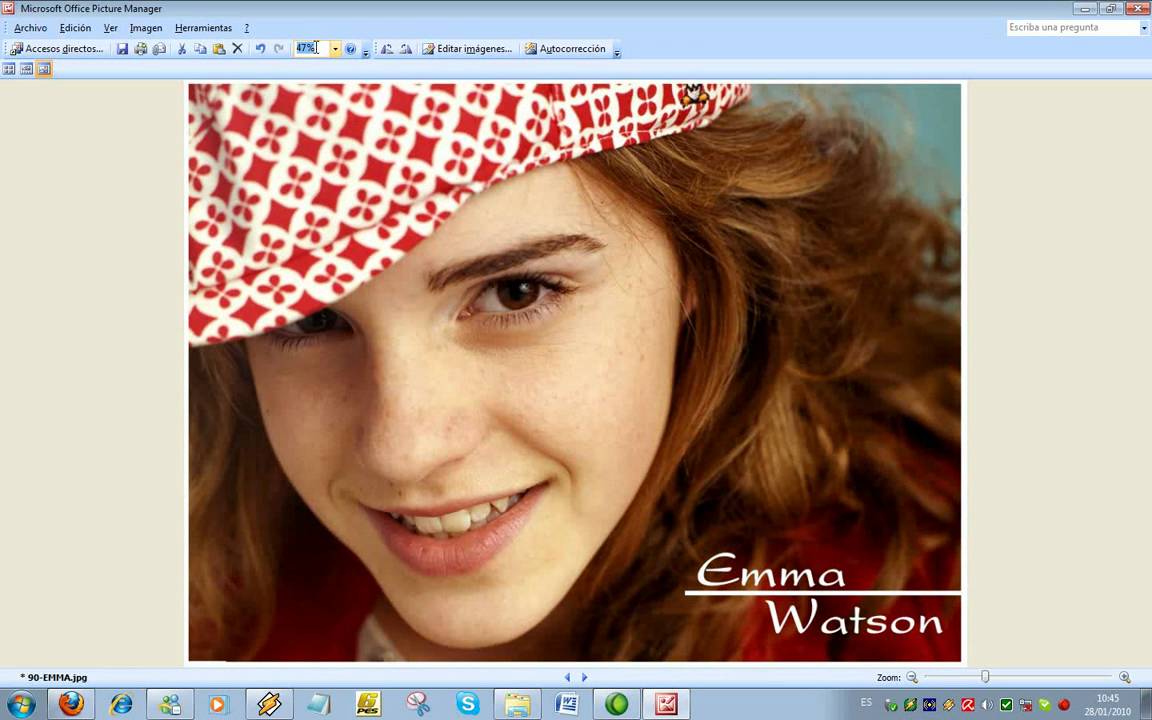
Task: Click inside the 47% zoom field
Action: [312, 48]
